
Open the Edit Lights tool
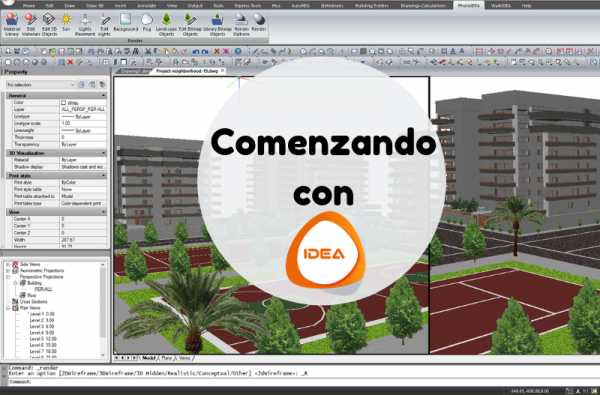(x=104, y=24)
